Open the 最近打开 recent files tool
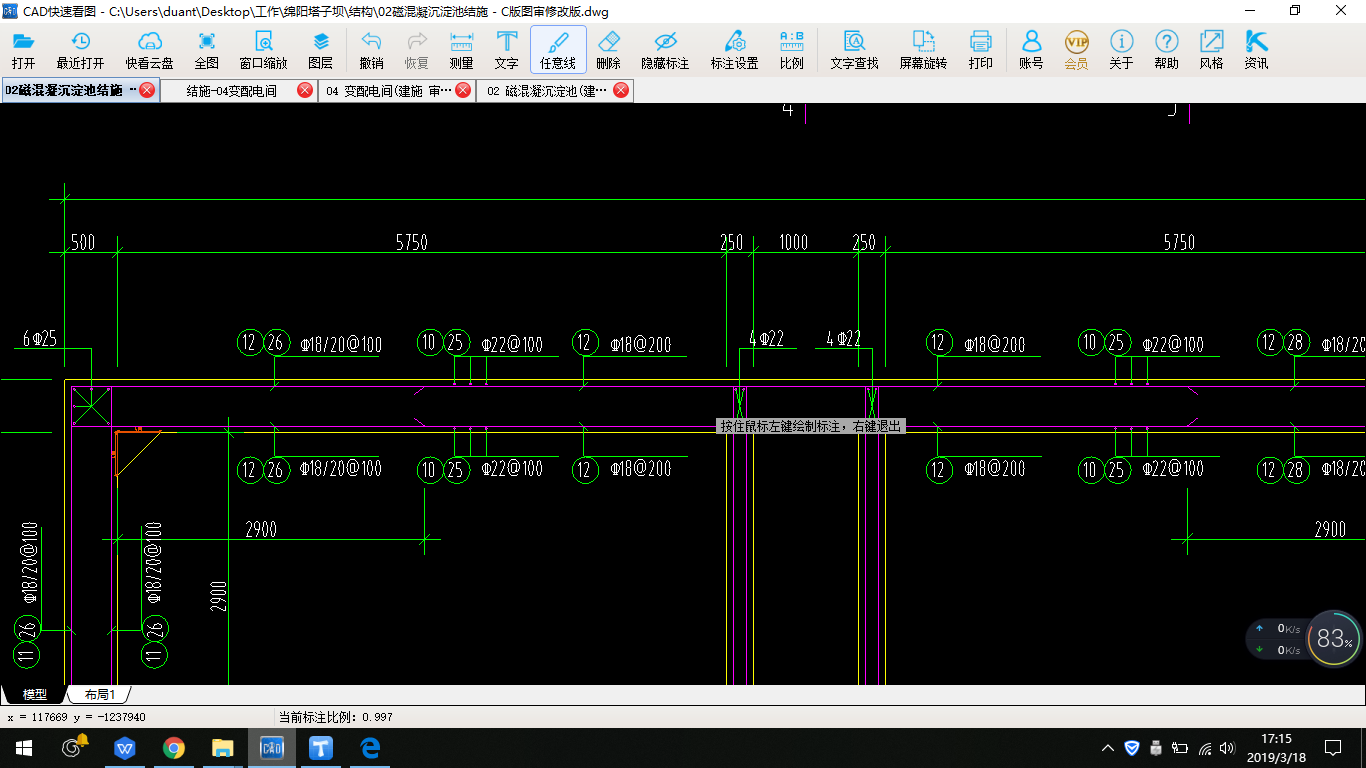The image size is (1366, 768). tap(80, 49)
